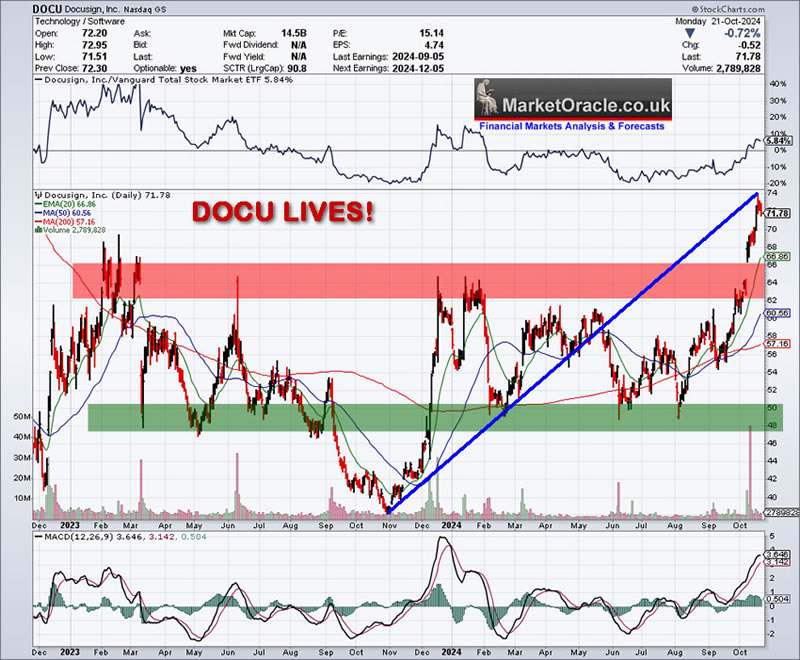Select the Prev Close value 72.30
Image resolution: width=800 pixels, height=660 pixels.
pyautogui.click(x=94, y=68)
